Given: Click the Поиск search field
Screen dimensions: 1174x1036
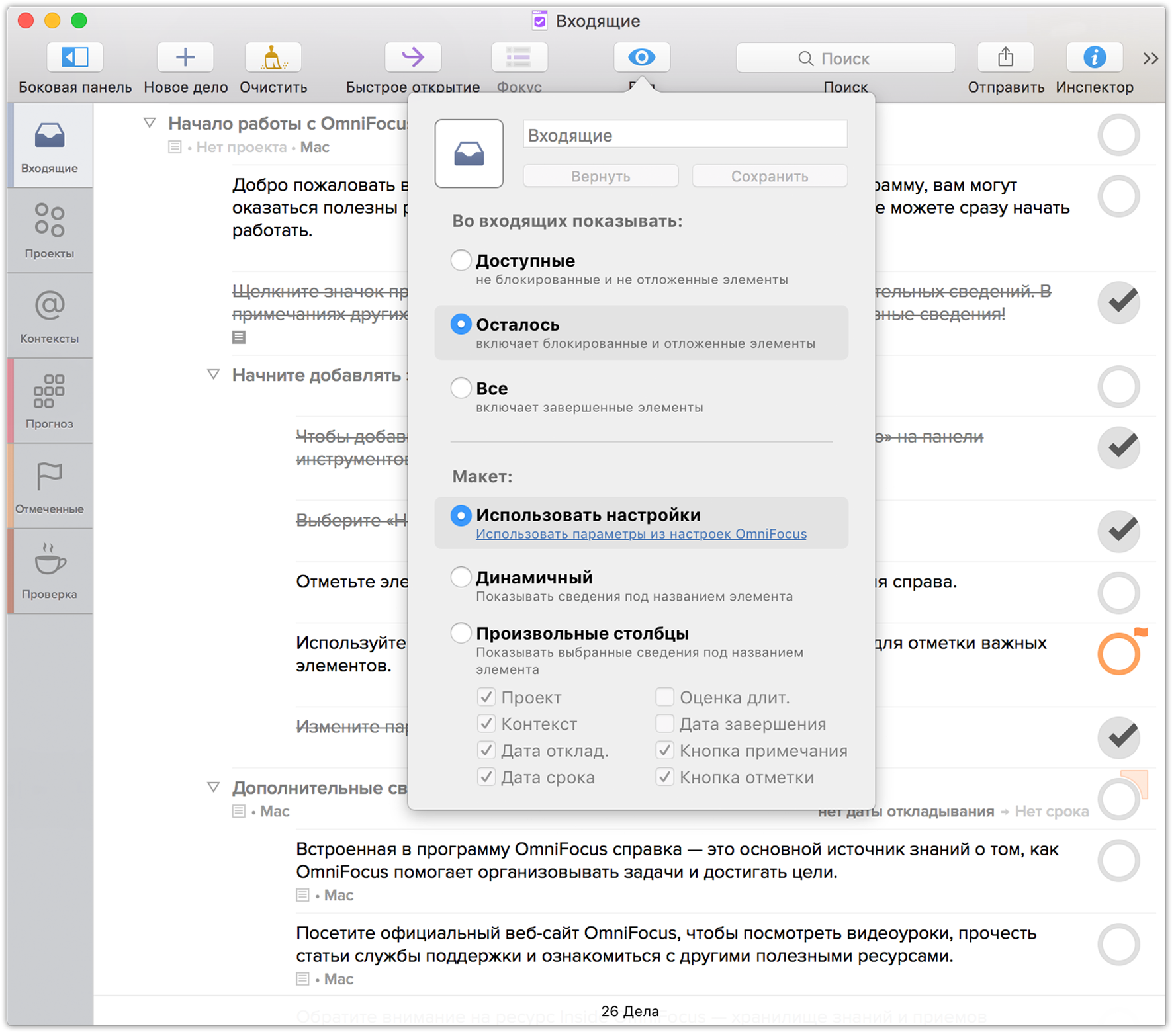Looking at the screenshot, I should click(845, 58).
